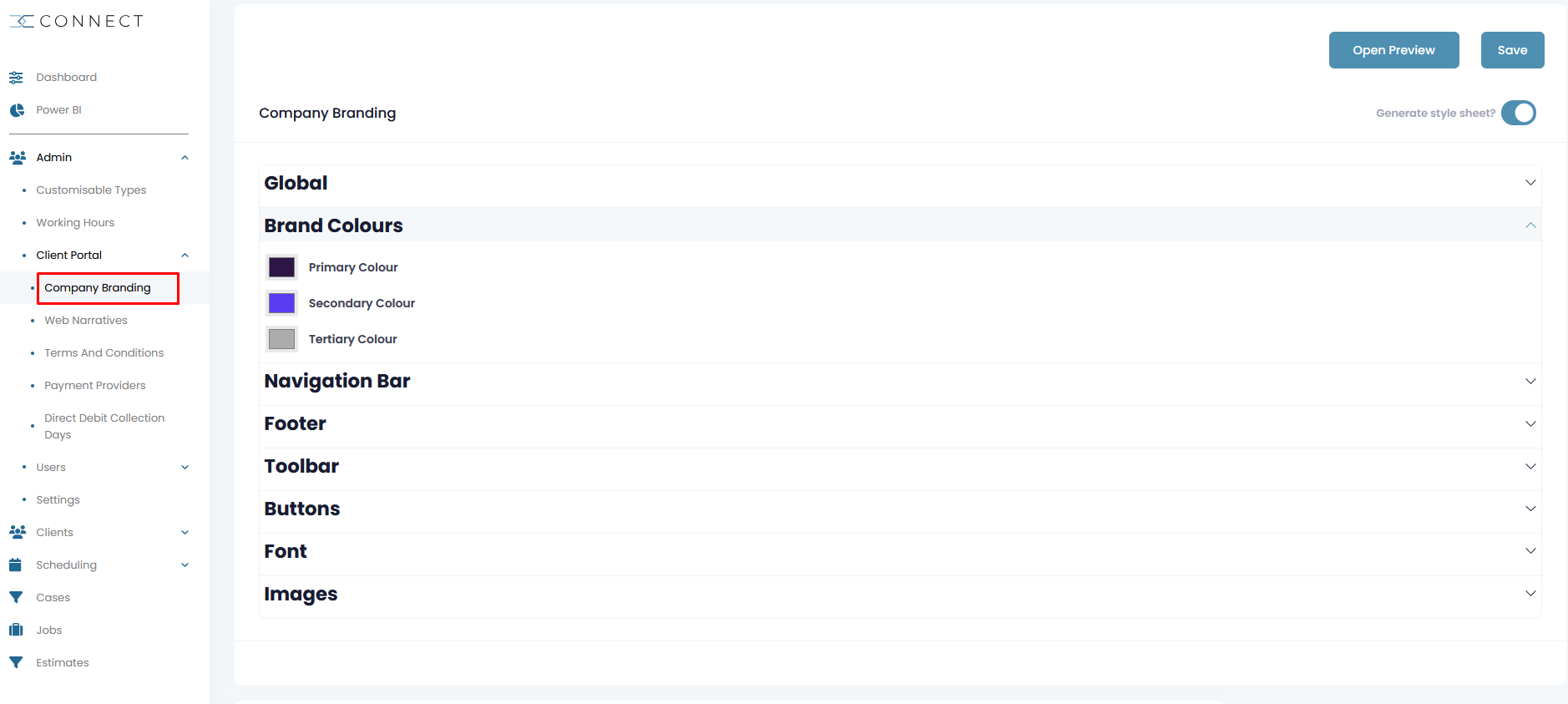Viewport: 1568px width, 704px height.
Task: Click the Open Preview button
Action: [x=1394, y=50]
